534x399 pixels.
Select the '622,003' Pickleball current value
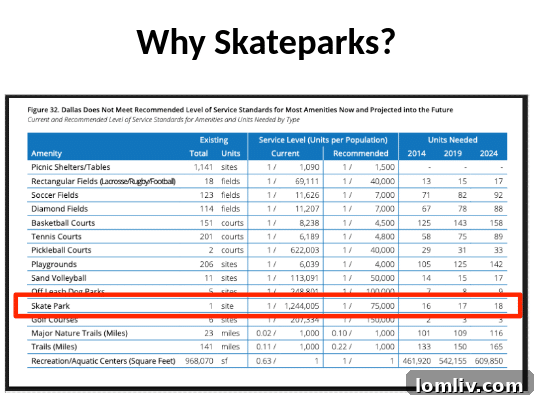[x=305, y=250]
